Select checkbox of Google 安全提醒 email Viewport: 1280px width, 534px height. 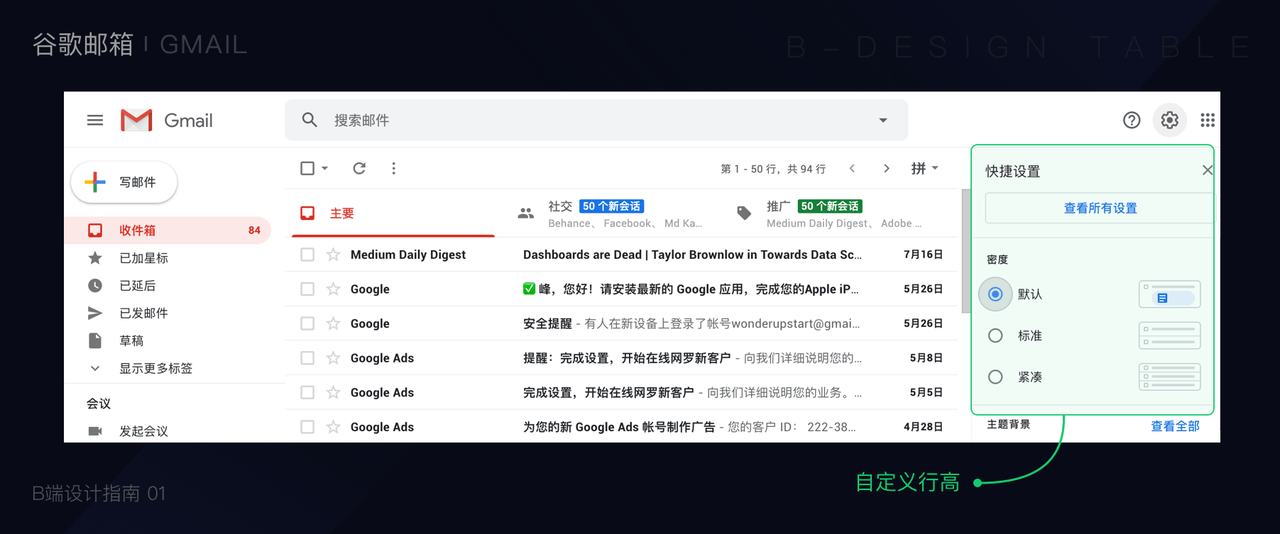[x=307, y=324]
